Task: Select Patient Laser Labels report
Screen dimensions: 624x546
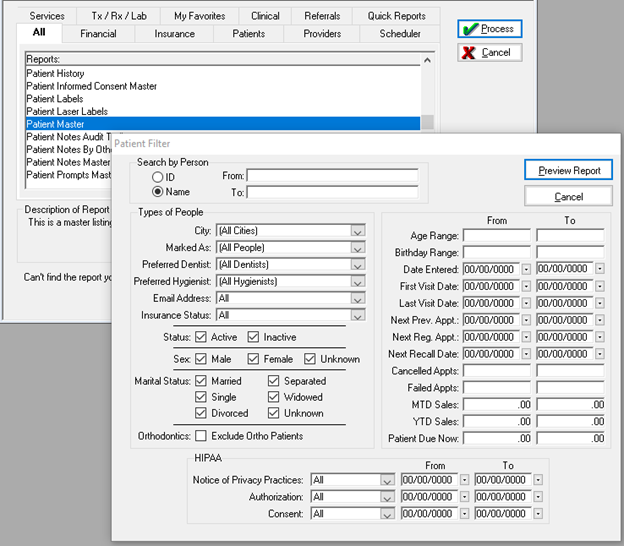Action: click(223, 111)
